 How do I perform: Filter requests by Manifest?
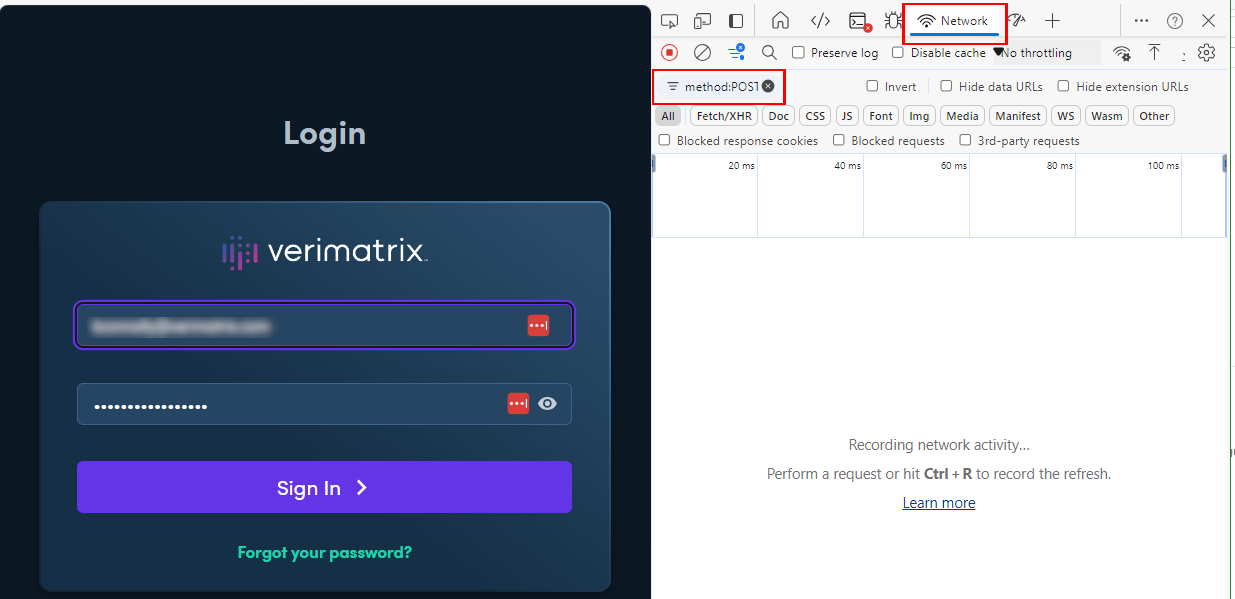(x=1018, y=116)
